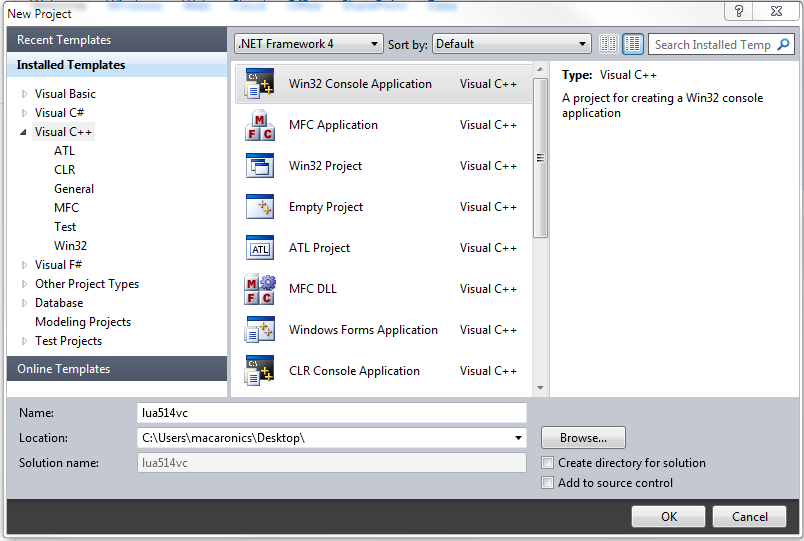Open the Recent Templates section
804x541 pixels.
click(x=117, y=39)
